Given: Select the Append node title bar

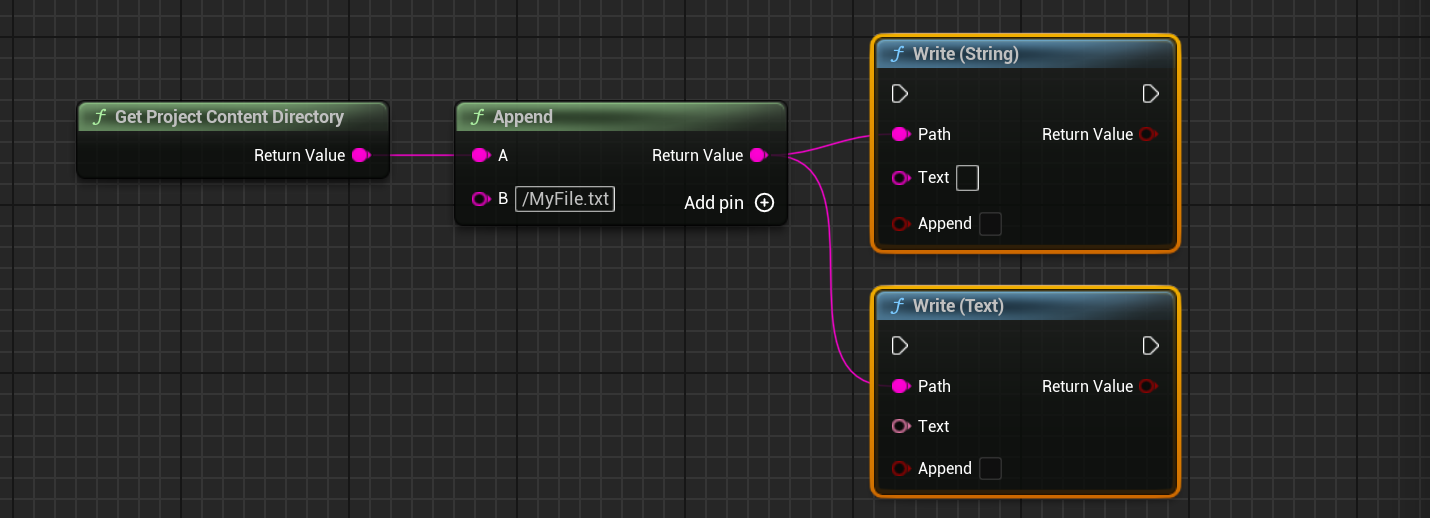Looking at the screenshot, I should pos(522,117).
